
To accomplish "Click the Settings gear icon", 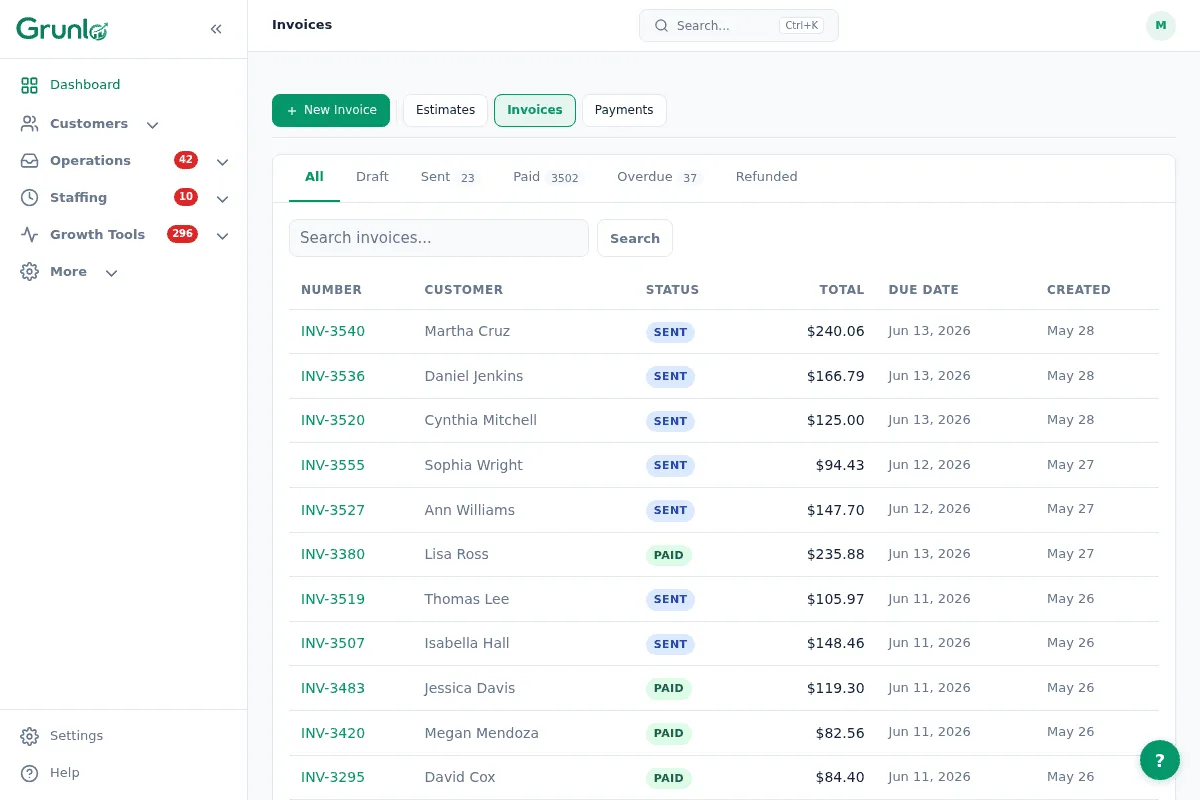I will pos(29,736).
